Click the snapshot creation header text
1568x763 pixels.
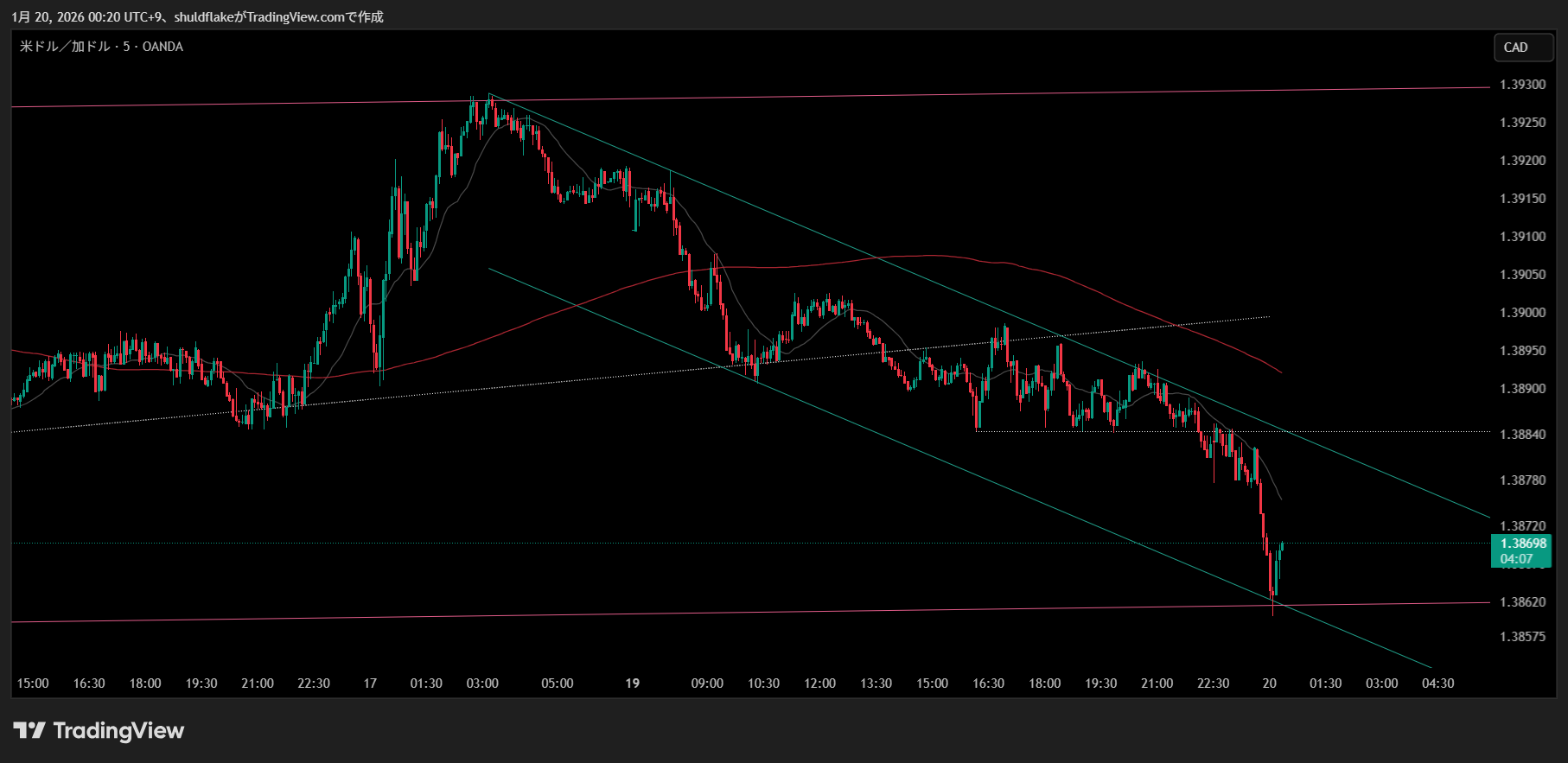(197, 16)
